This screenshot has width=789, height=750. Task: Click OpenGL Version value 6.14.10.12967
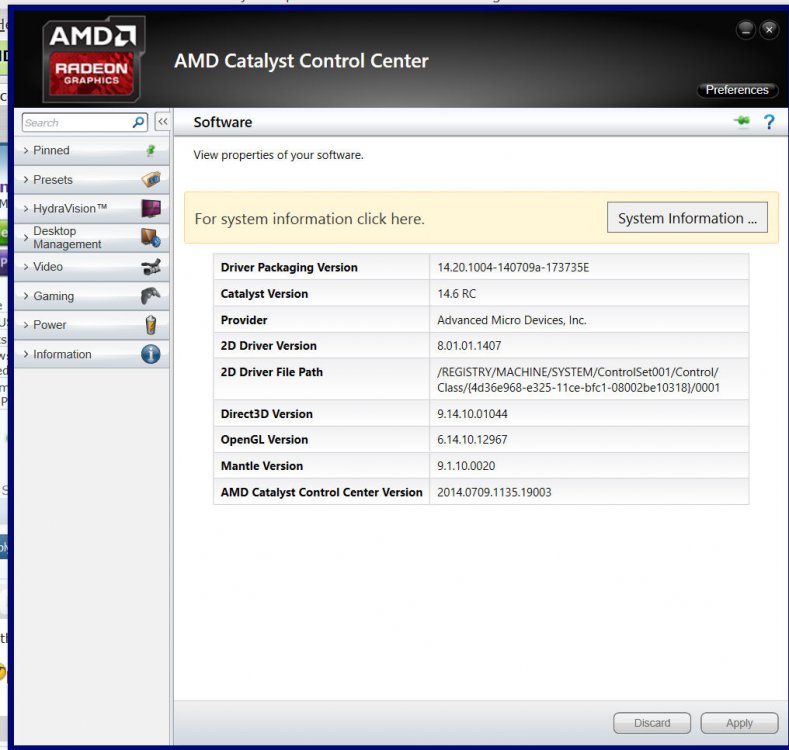point(472,439)
